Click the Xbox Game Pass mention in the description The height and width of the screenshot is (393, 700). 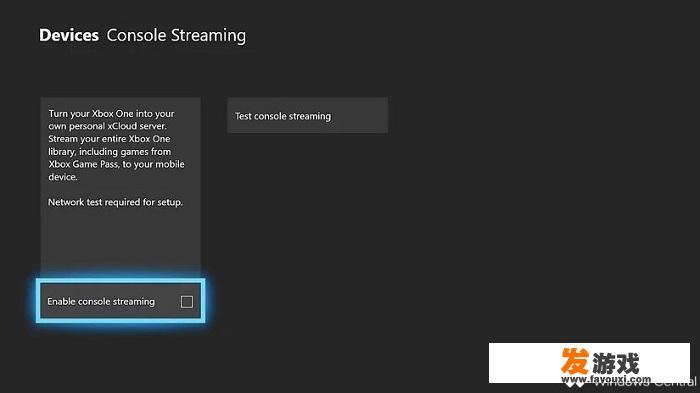click(x=83, y=164)
